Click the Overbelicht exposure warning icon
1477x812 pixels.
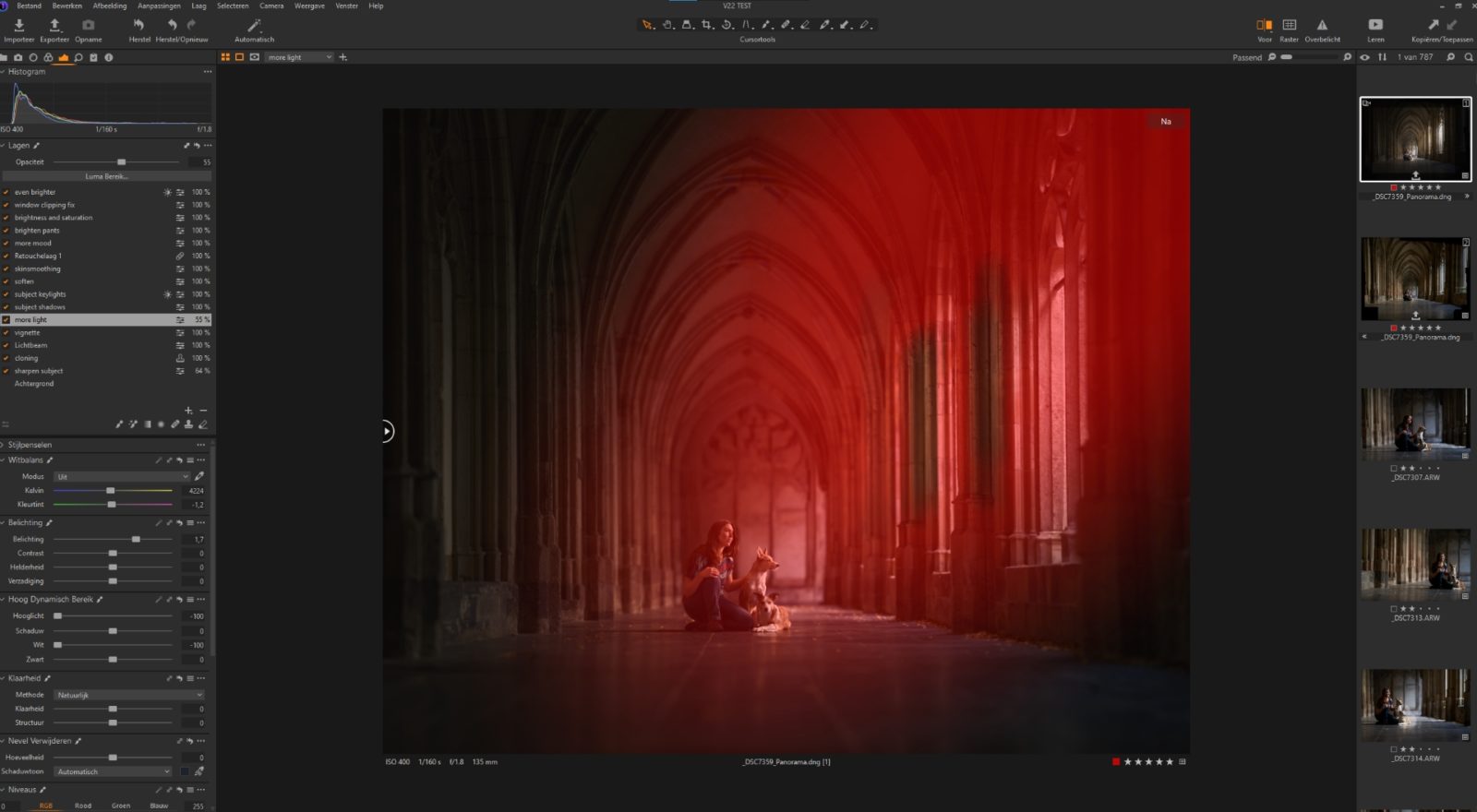pyautogui.click(x=1322, y=25)
